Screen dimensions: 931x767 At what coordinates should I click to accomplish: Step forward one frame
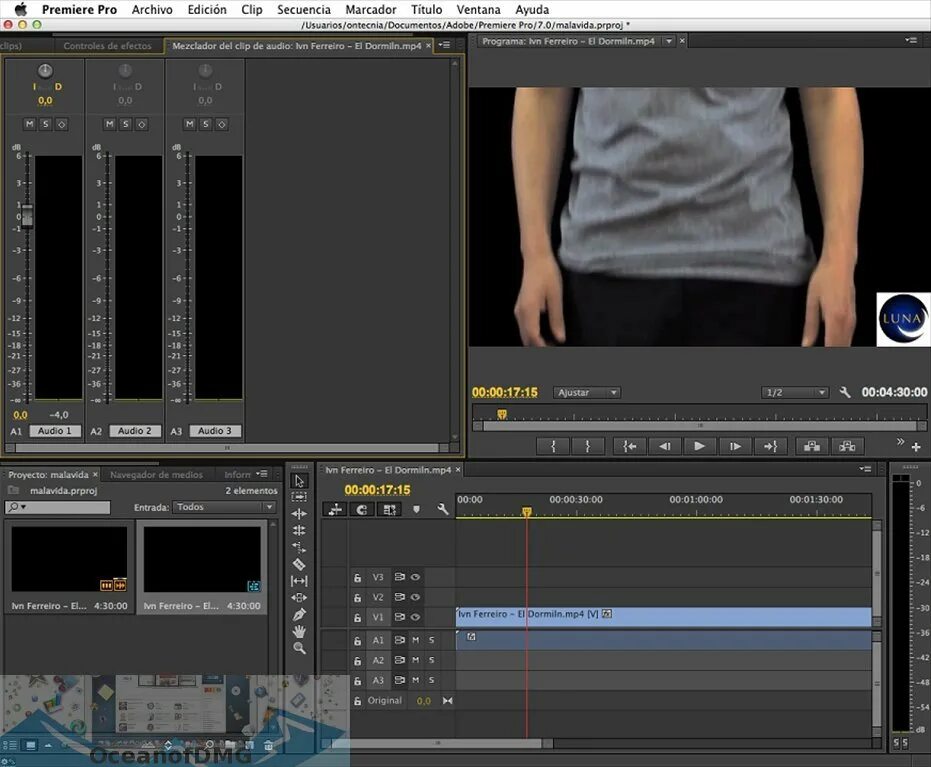[734, 446]
